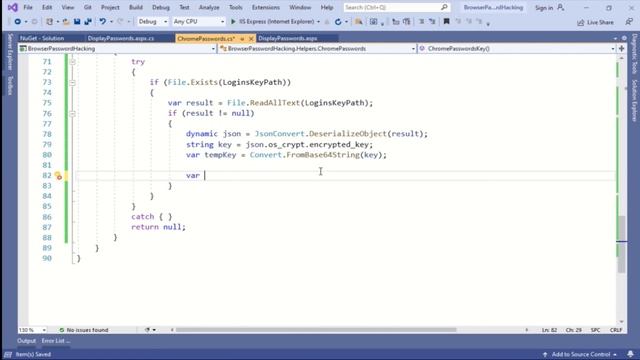Open the Extensions menu
The height and width of the screenshot is (360, 640).
tap(266, 7)
